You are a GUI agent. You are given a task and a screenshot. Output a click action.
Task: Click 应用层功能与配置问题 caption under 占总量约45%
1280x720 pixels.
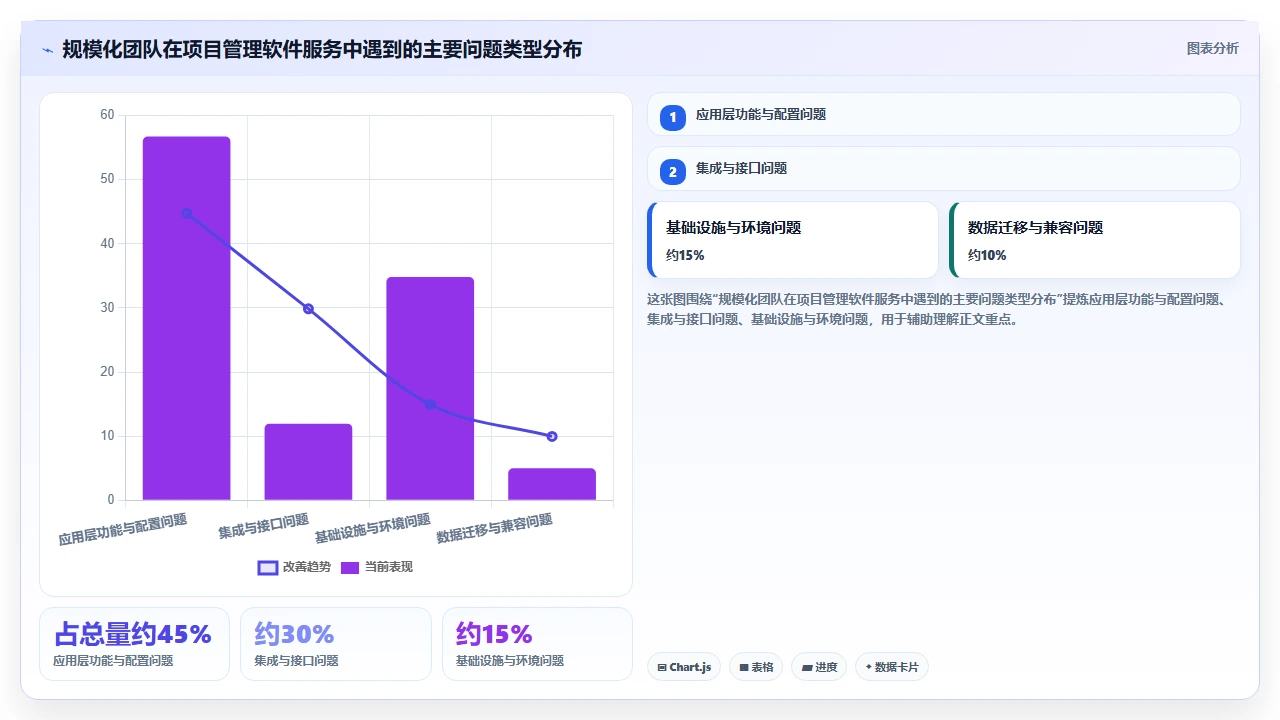pos(113,661)
